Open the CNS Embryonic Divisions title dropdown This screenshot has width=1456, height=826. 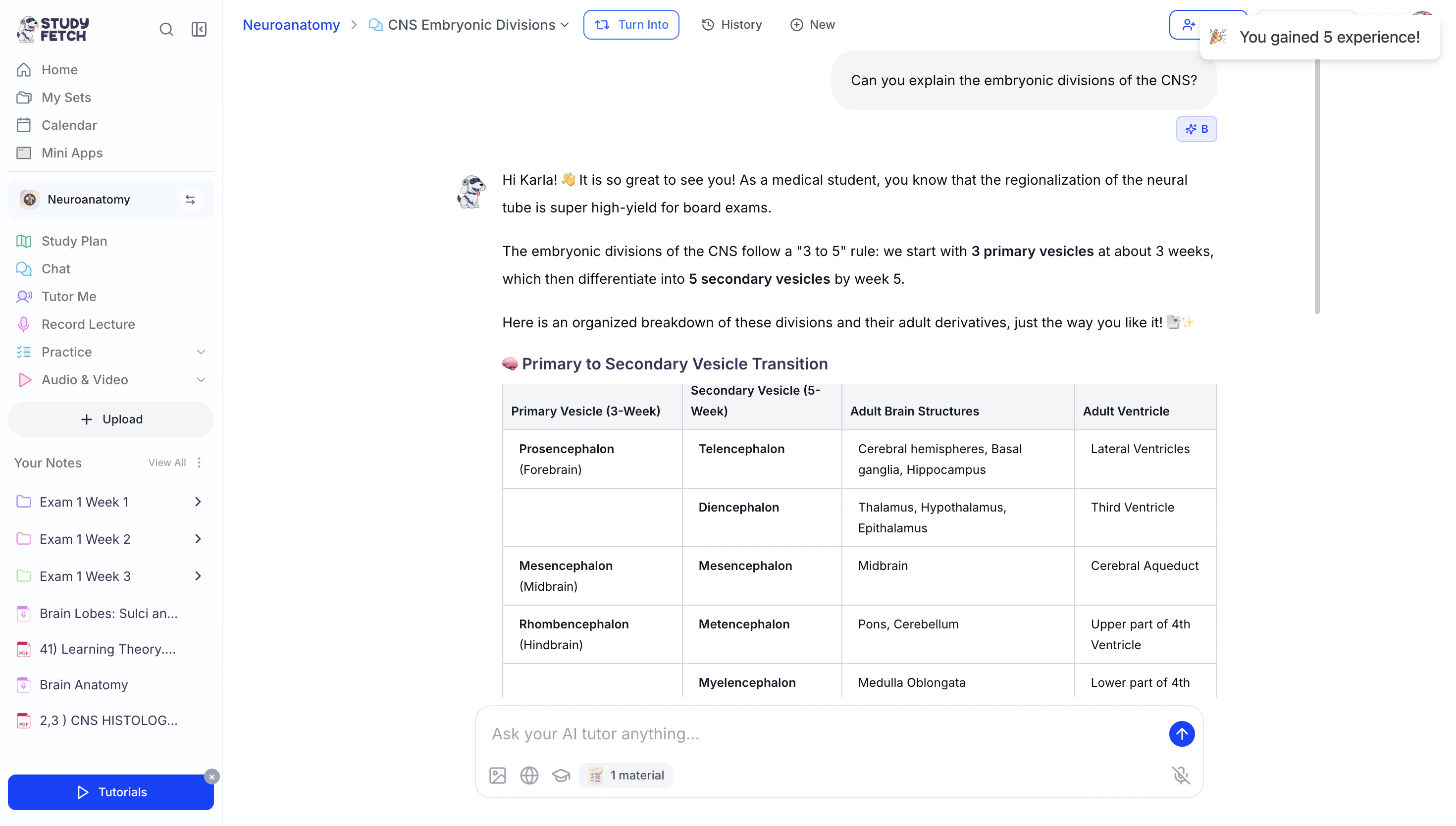pos(565,25)
